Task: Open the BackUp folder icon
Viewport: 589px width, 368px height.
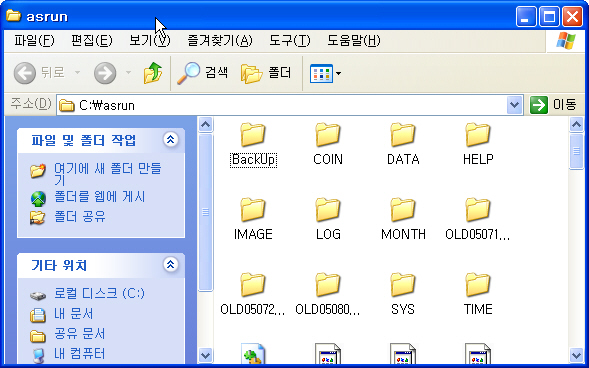Action: tap(253, 134)
